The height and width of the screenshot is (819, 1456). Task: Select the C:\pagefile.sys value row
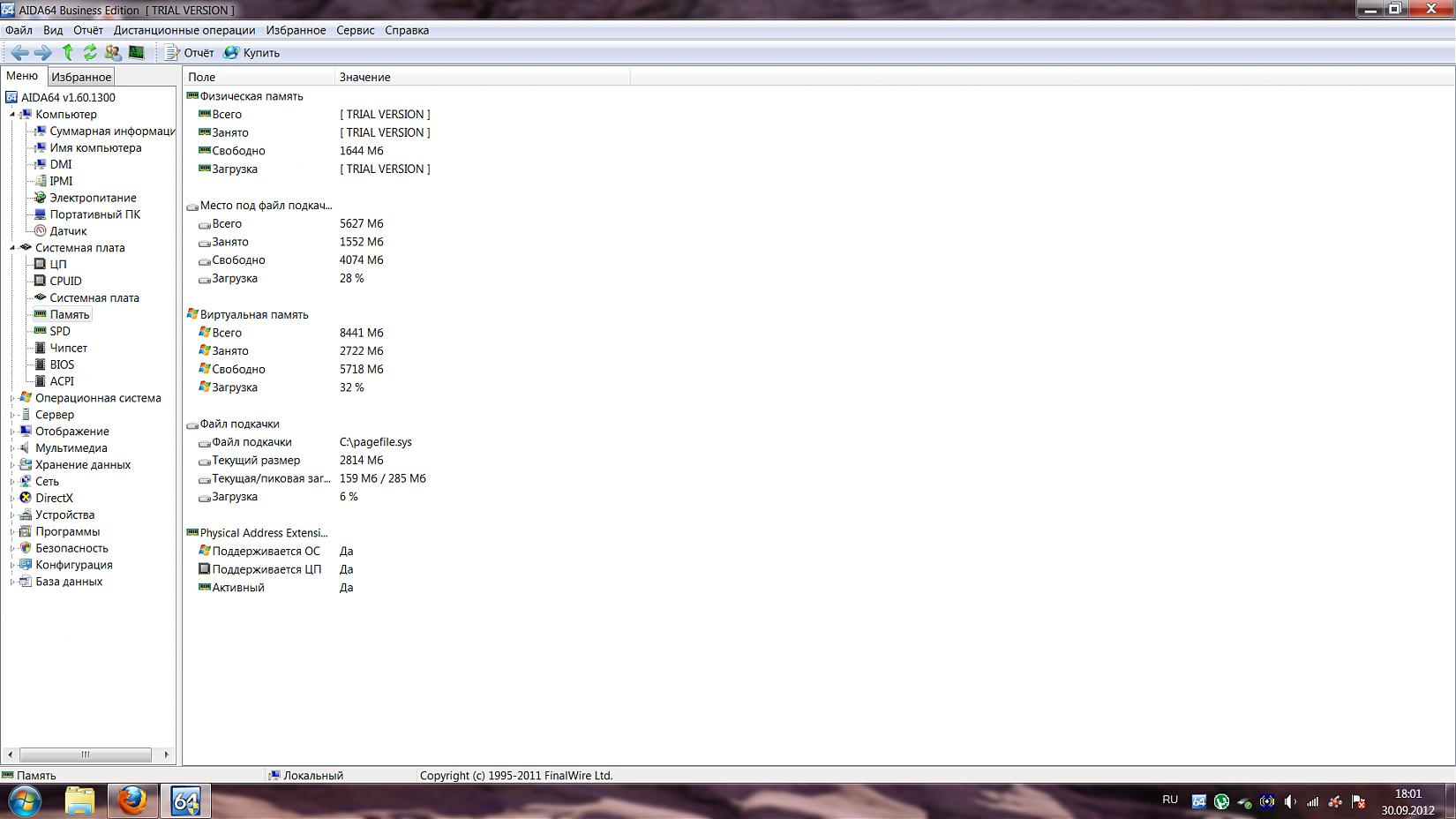[376, 442]
